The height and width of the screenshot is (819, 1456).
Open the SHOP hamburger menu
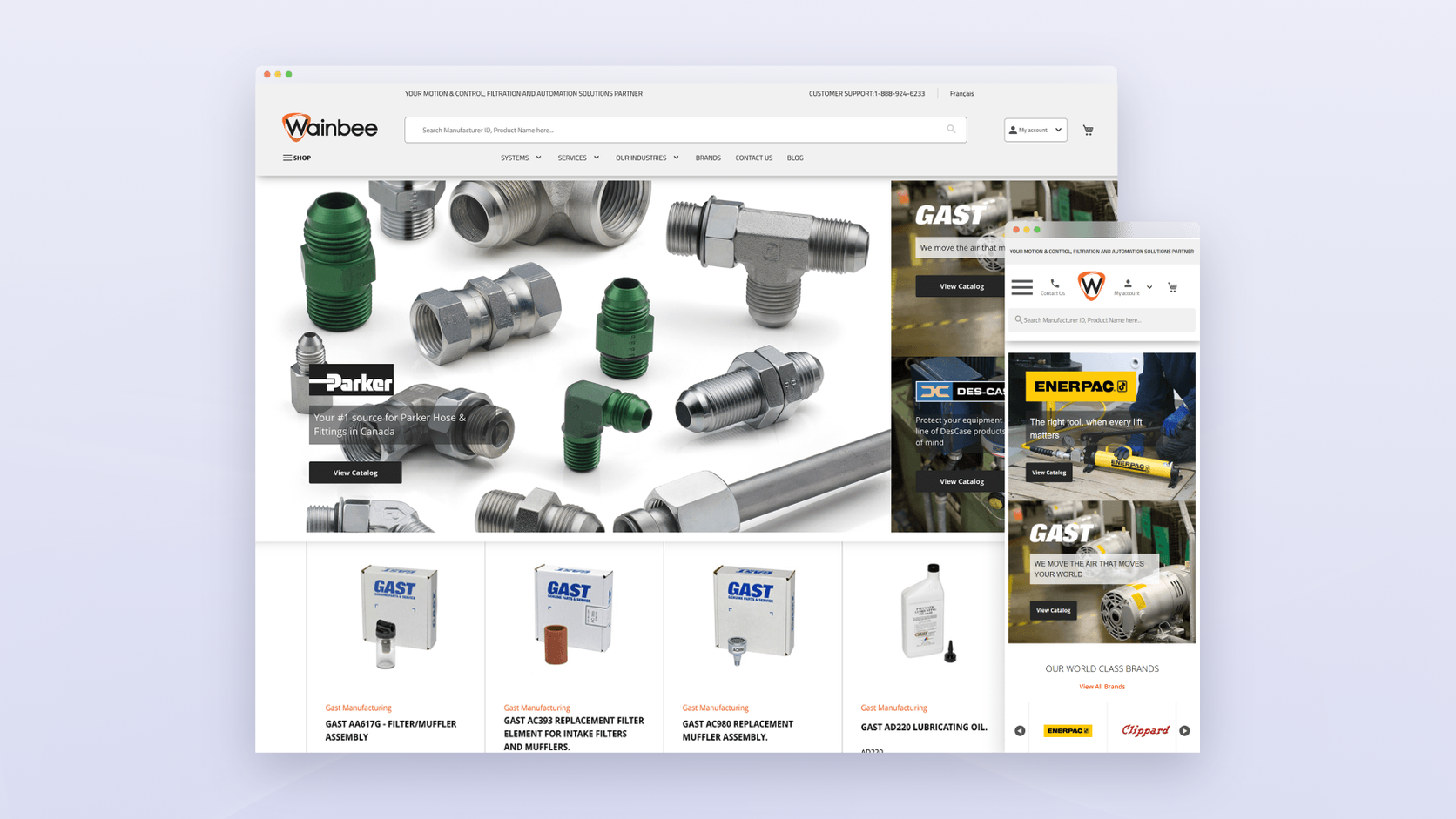[x=297, y=158]
